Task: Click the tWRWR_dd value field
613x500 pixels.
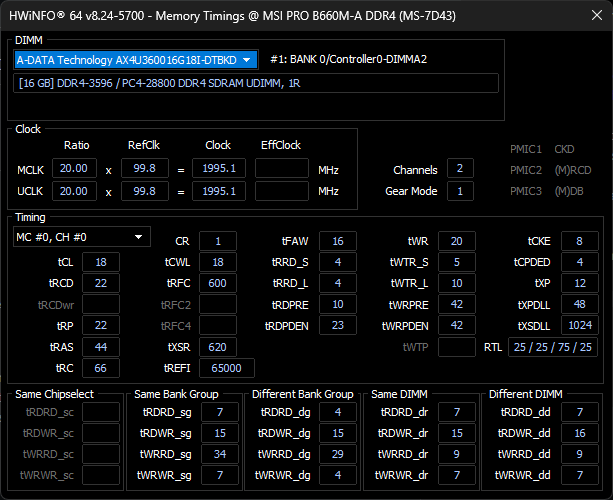Action: tap(580, 475)
